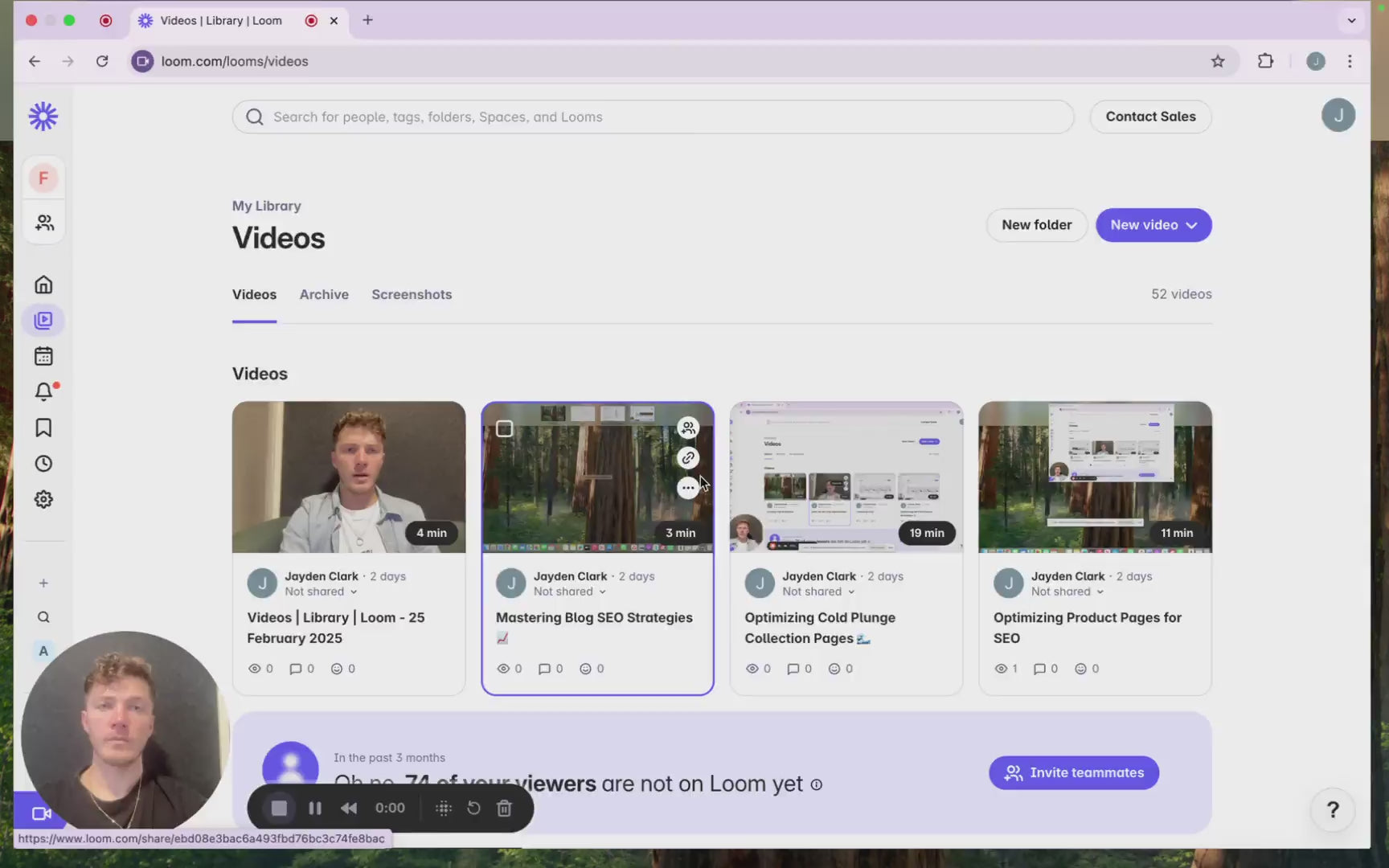This screenshot has height=868, width=1389.
Task: Copy link icon on Mastering Blog SEO video
Action: pos(687,458)
